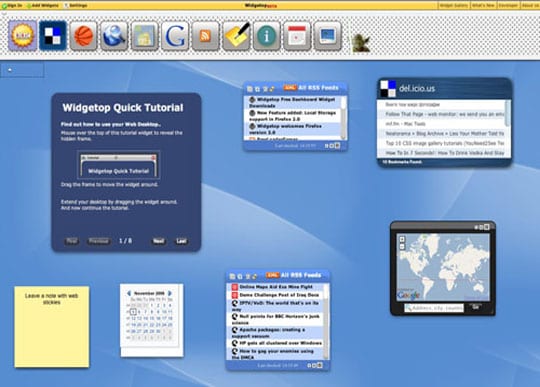Open "How To Drink Vodka And Stay" bookmark
This screenshot has height=387, width=540.
(x=442, y=153)
